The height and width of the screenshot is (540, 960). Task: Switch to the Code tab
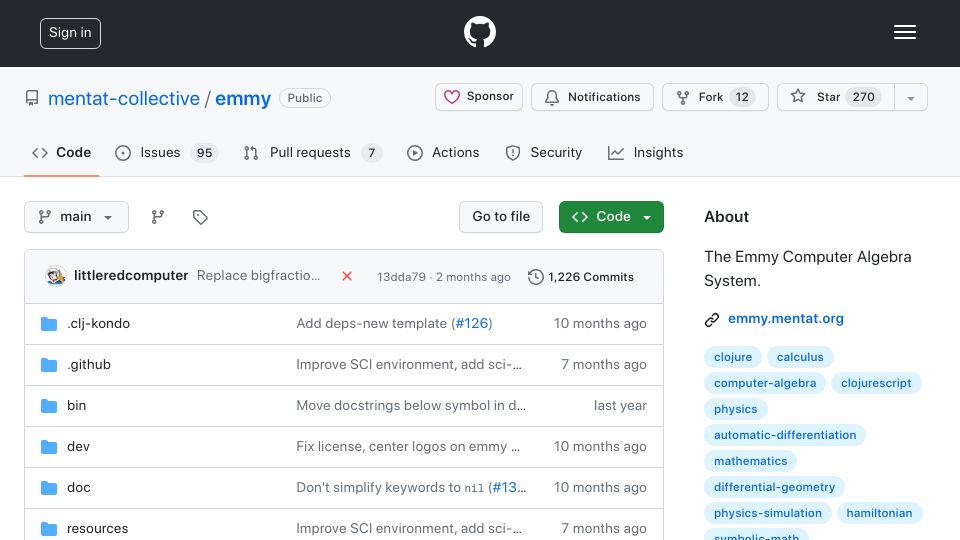61,152
